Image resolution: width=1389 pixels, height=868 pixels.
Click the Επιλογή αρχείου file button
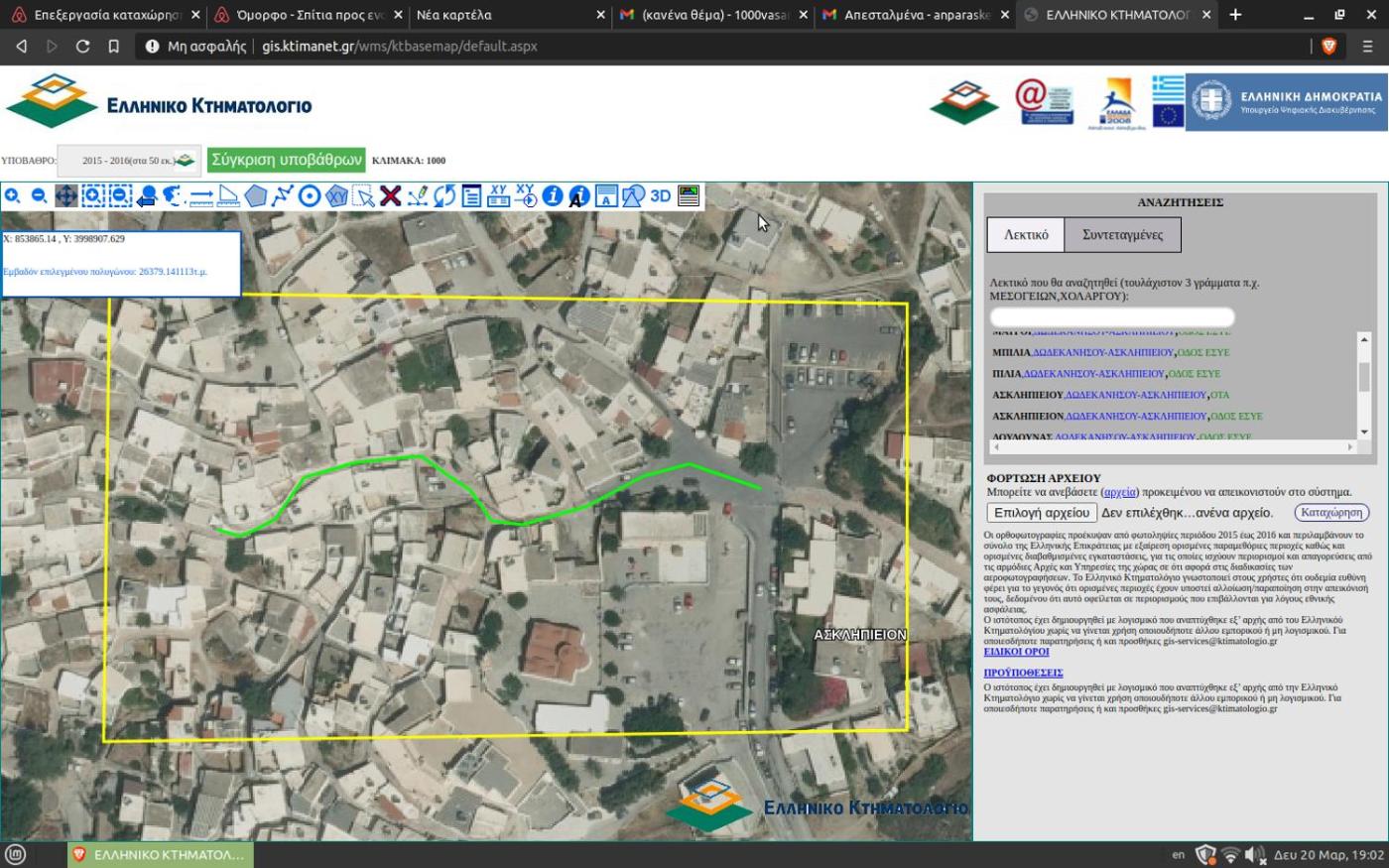pos(1042,513)
